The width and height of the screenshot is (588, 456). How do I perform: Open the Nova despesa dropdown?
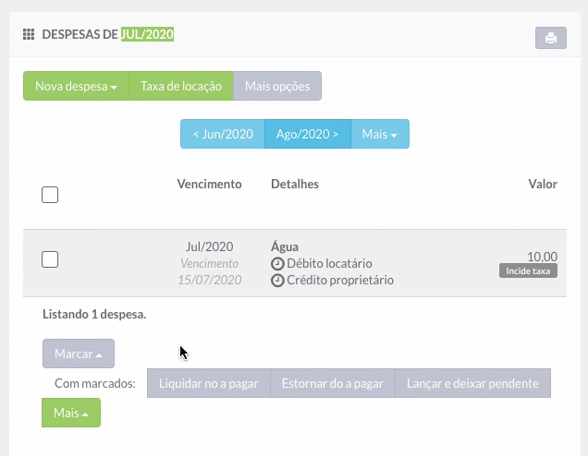76,86
